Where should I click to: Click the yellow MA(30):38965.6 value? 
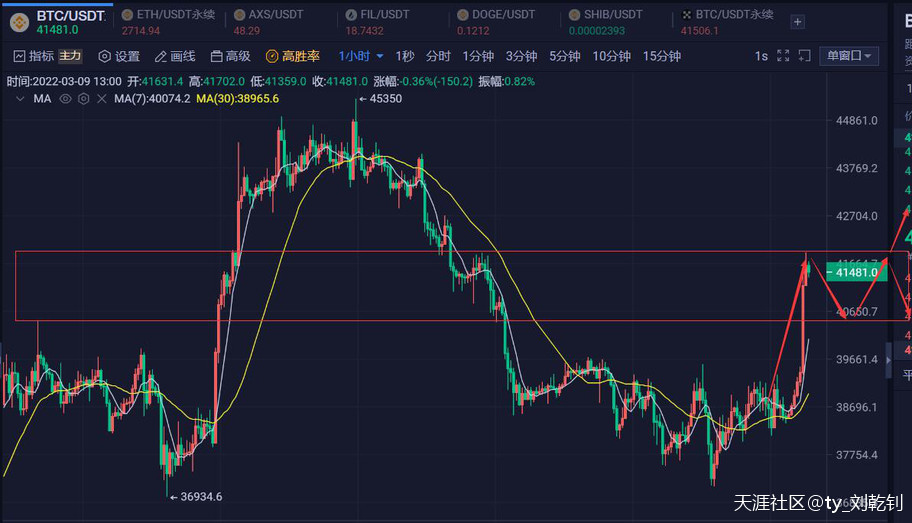coord(237,99)
